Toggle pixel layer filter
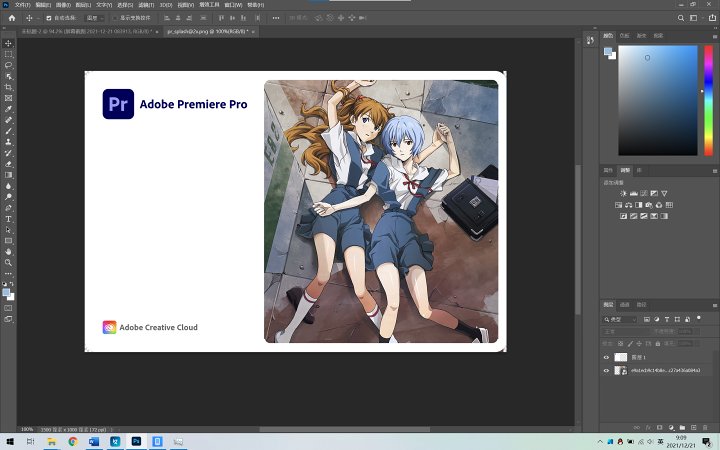Viewport: 720px width, 450px height. 647,319
